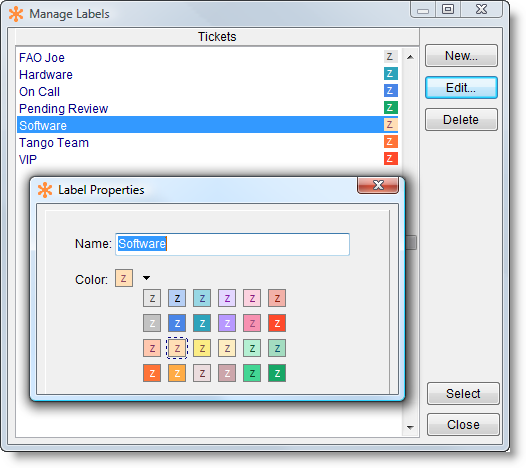526x468 pixels.
Task: Close the Label Properties dialog
Action: click(x=378, y=185)
